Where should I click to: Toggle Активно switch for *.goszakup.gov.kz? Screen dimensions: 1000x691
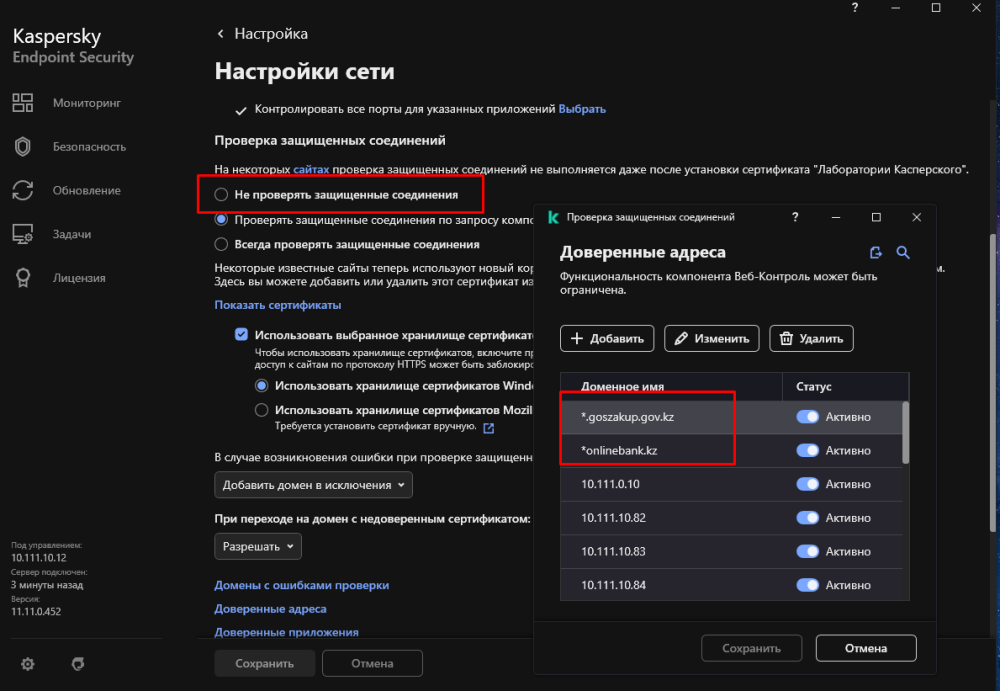pyautogui.click(x=807, y=417)
